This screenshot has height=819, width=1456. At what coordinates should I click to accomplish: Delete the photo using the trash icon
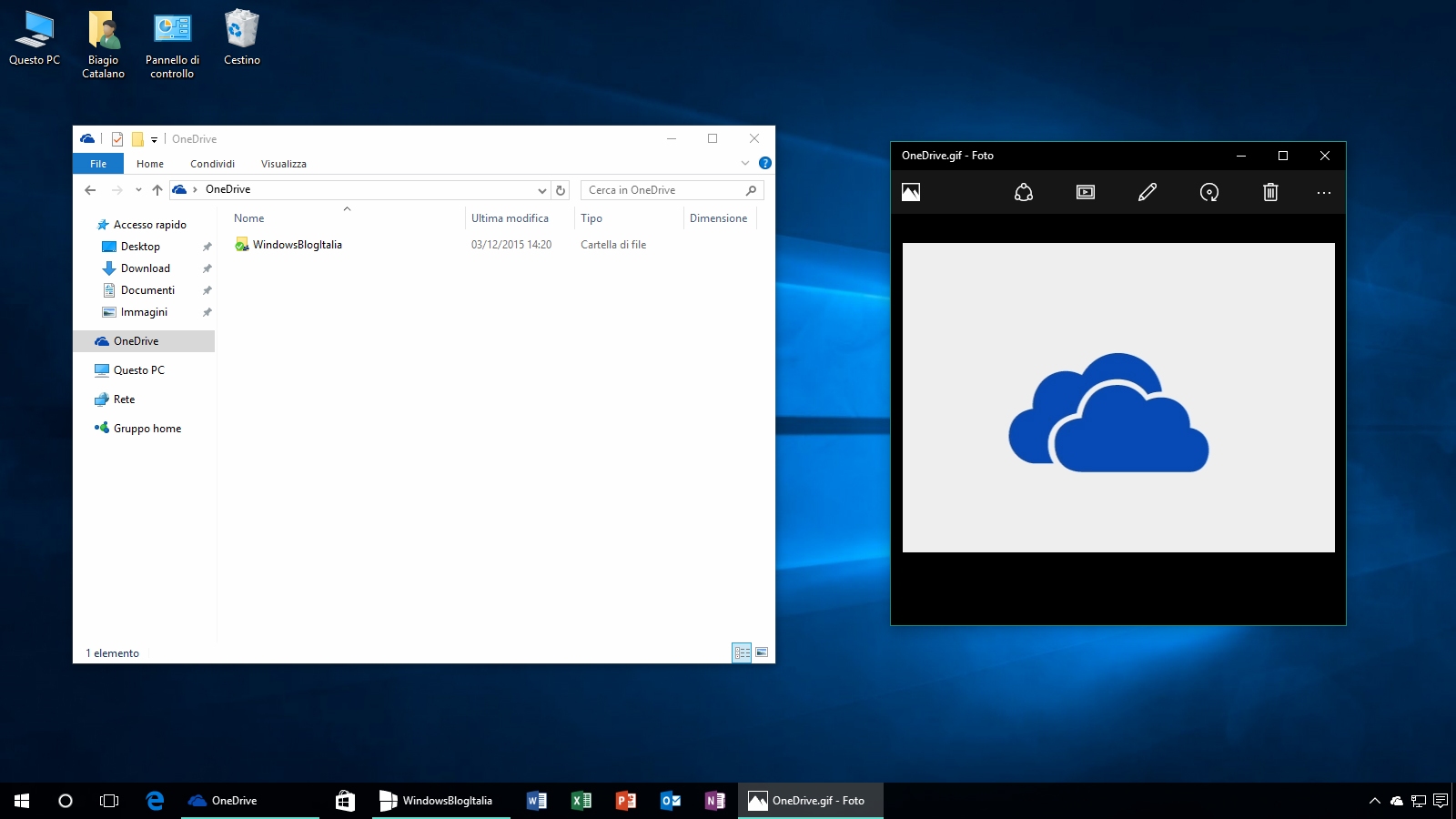point(1270,192)
